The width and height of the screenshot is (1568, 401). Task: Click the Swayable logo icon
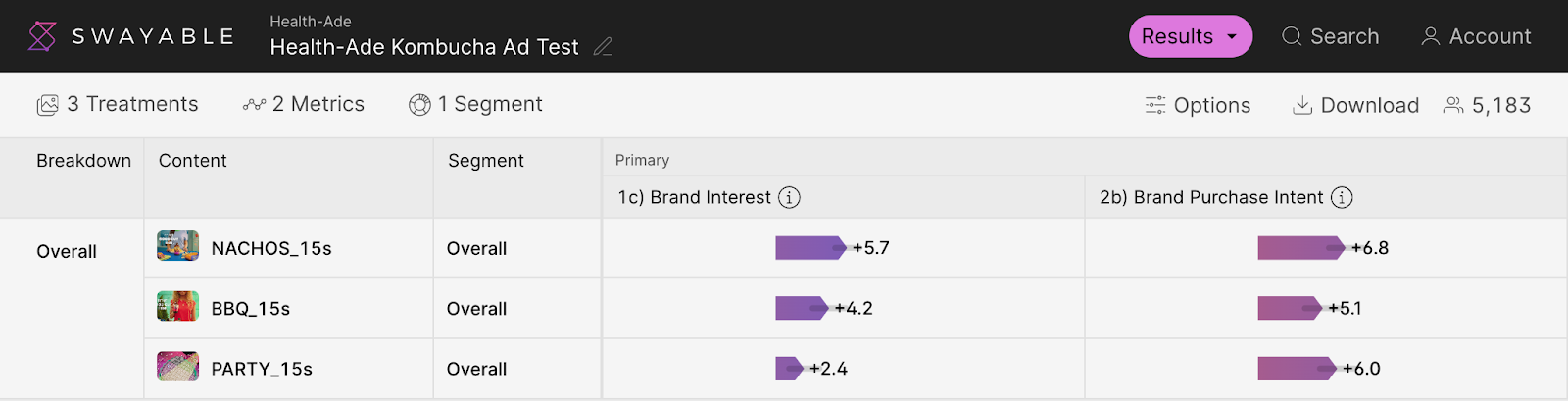pyautogui.click(x=42, y=36)
